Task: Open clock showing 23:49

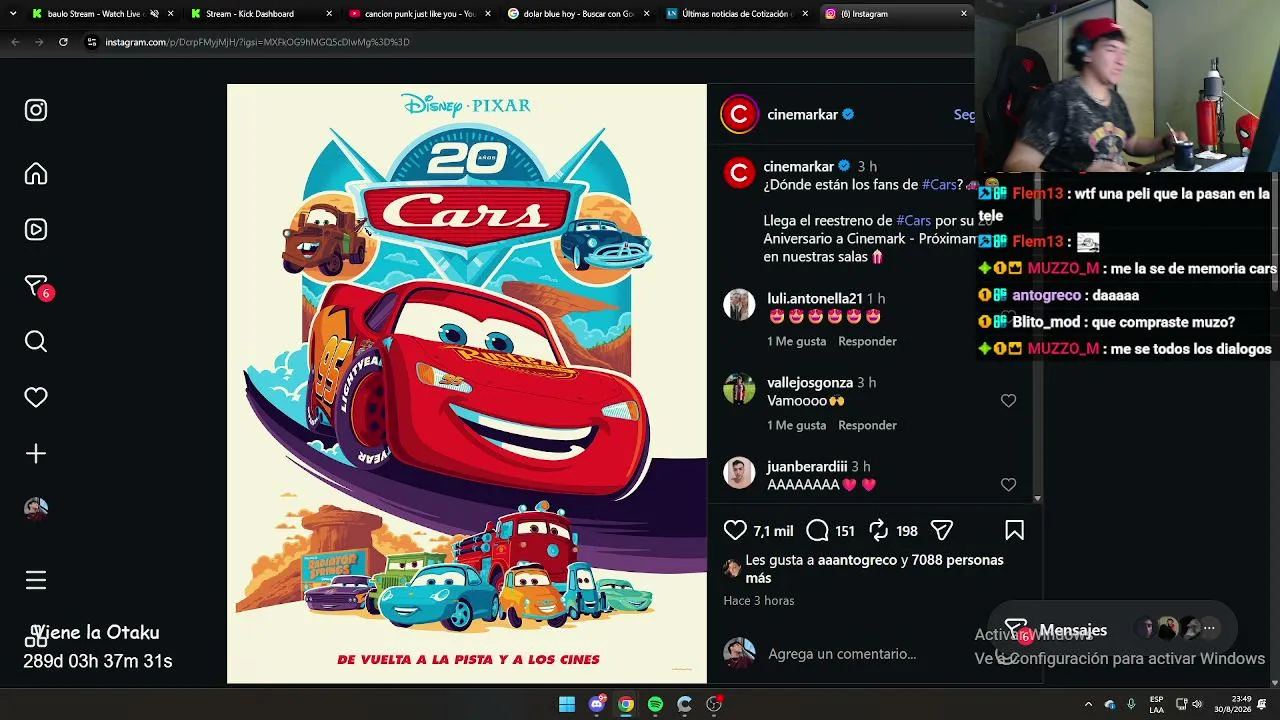Action: [1232, 704]
